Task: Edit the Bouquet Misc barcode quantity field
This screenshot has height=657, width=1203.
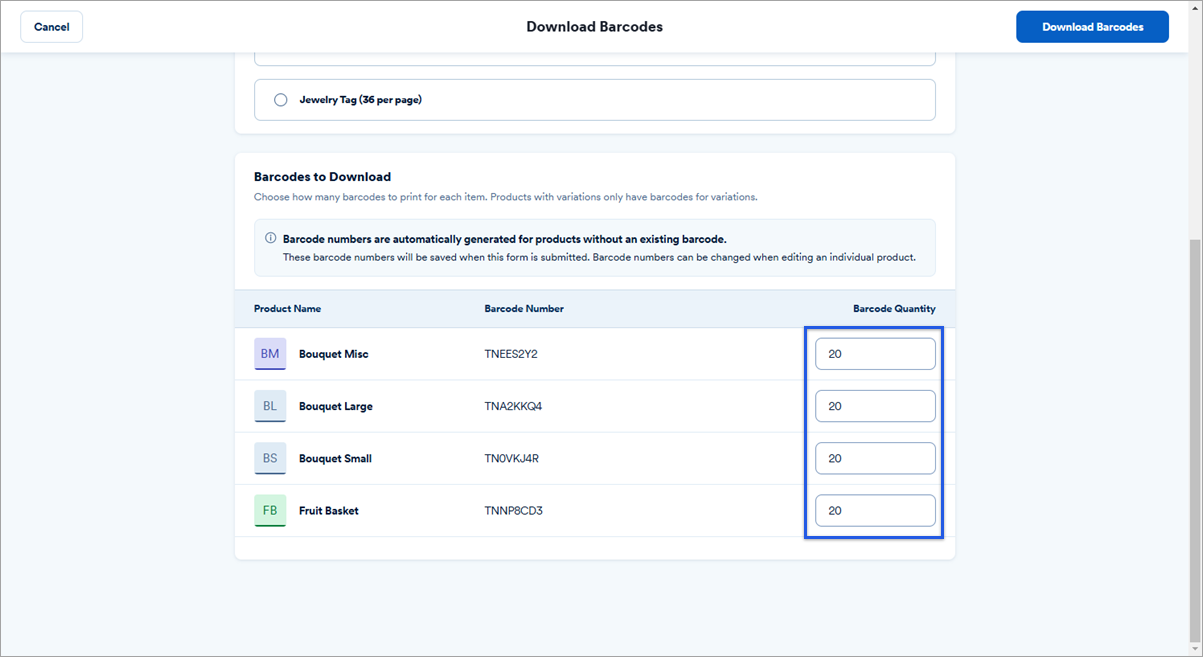Action: [x=875, y=354]
